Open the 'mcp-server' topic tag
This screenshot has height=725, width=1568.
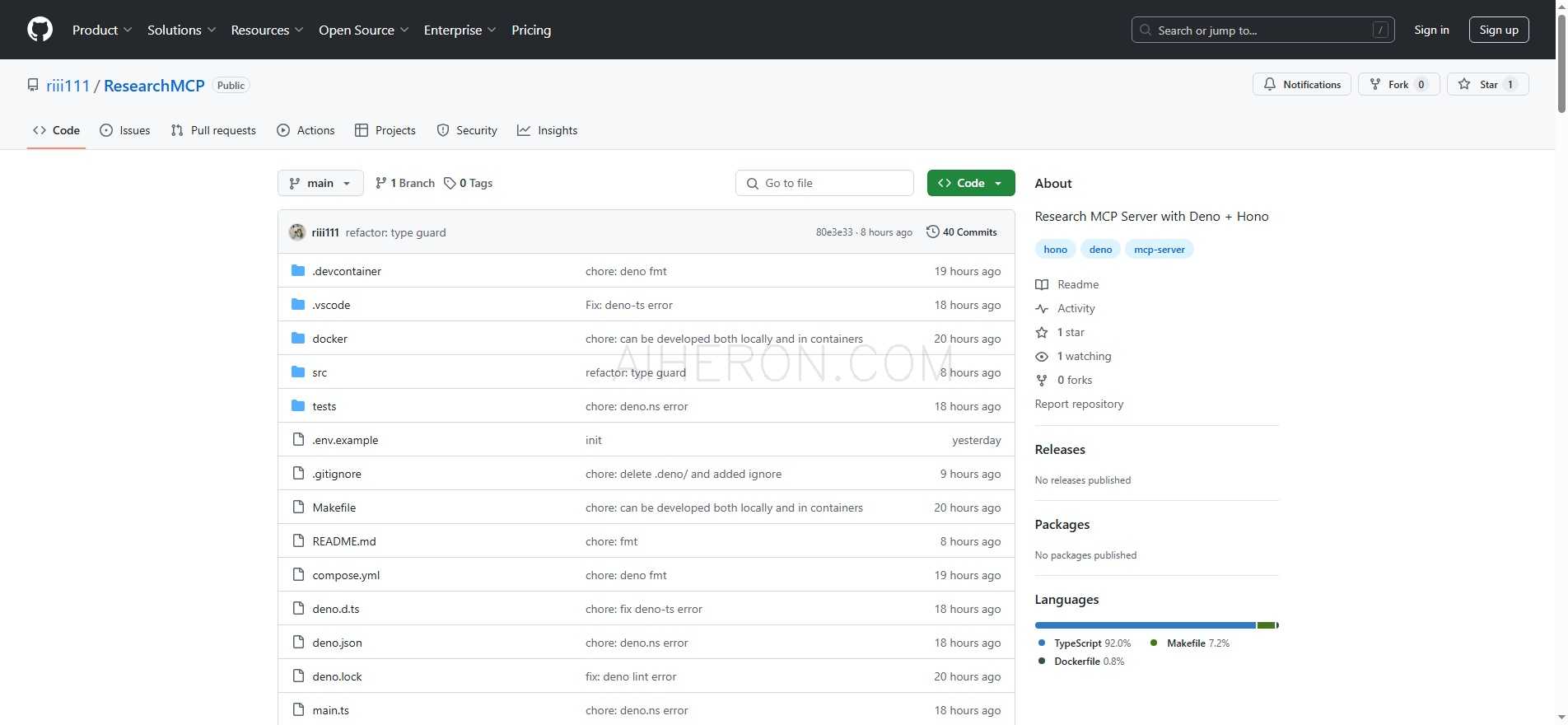[x=1160, y=249]
